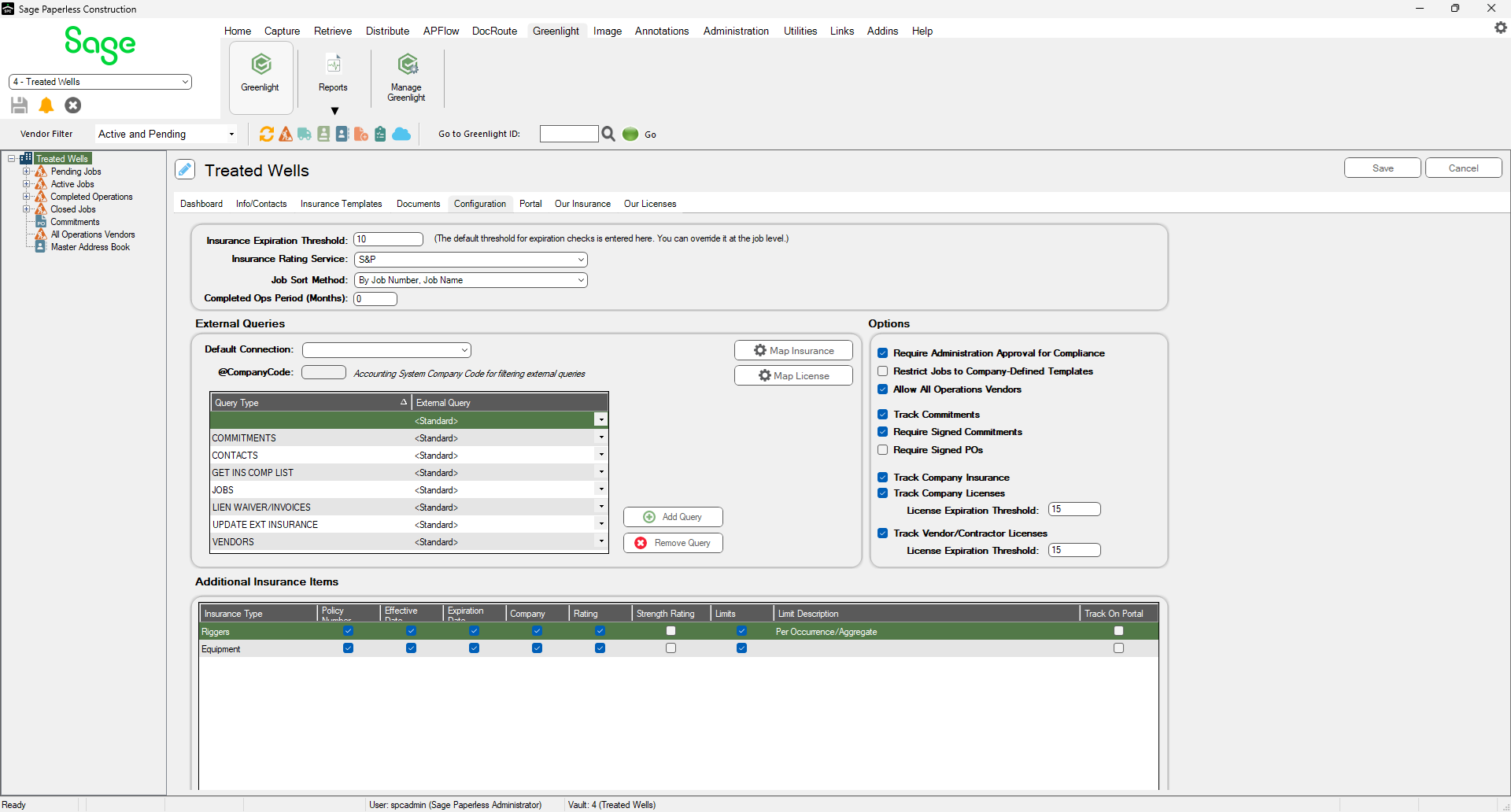Click the blue cloud toolbar icon
Image resolution: width=1511 pixels, height=812 pixels.
(401, 134)
